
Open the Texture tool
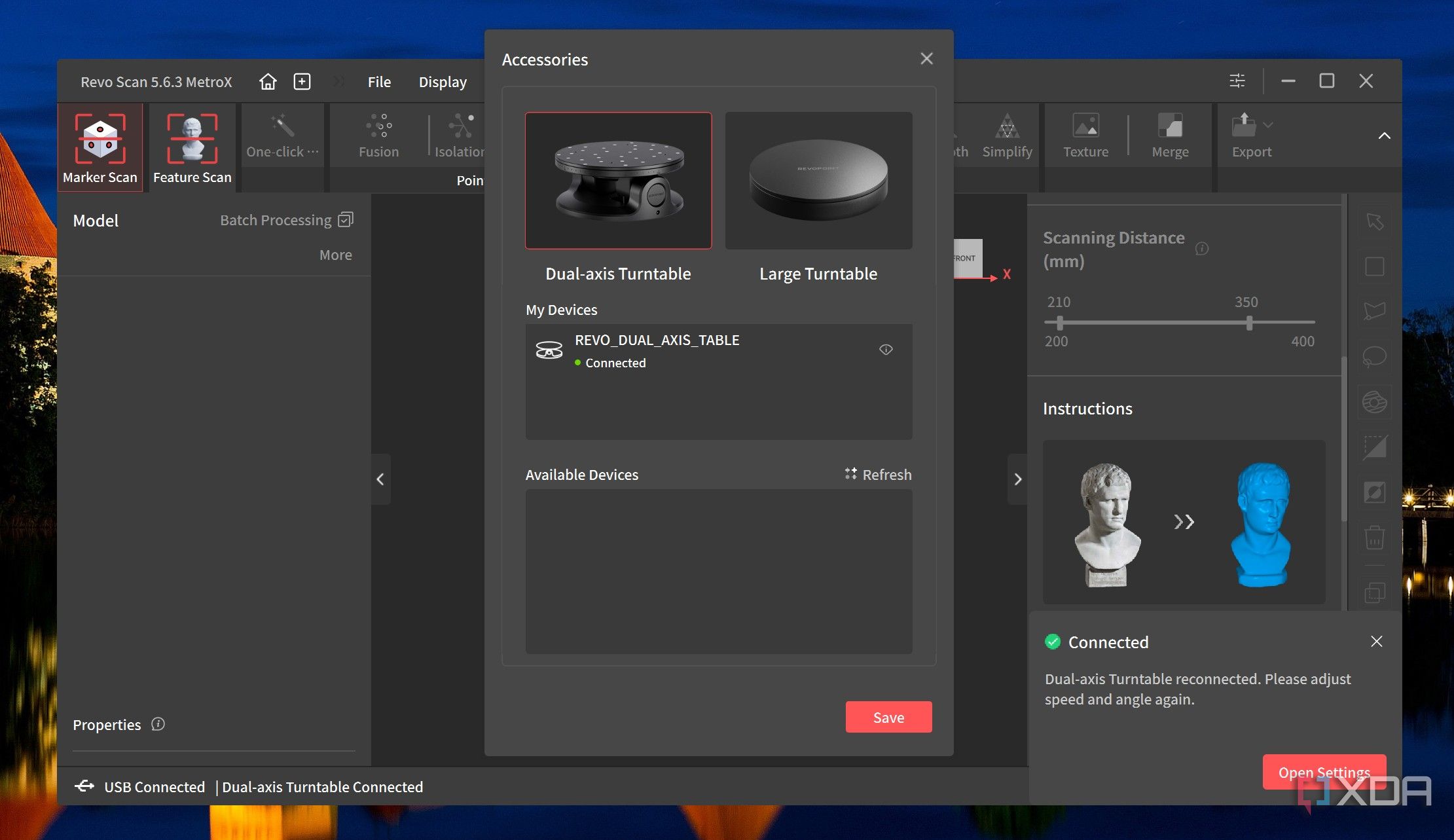pos(1085,136)
